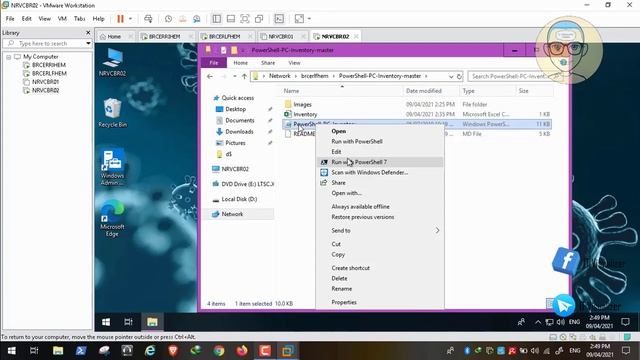Take a snapshot of this virtual machine
This screenshot has height=360, width=640.
click(168, 19)
